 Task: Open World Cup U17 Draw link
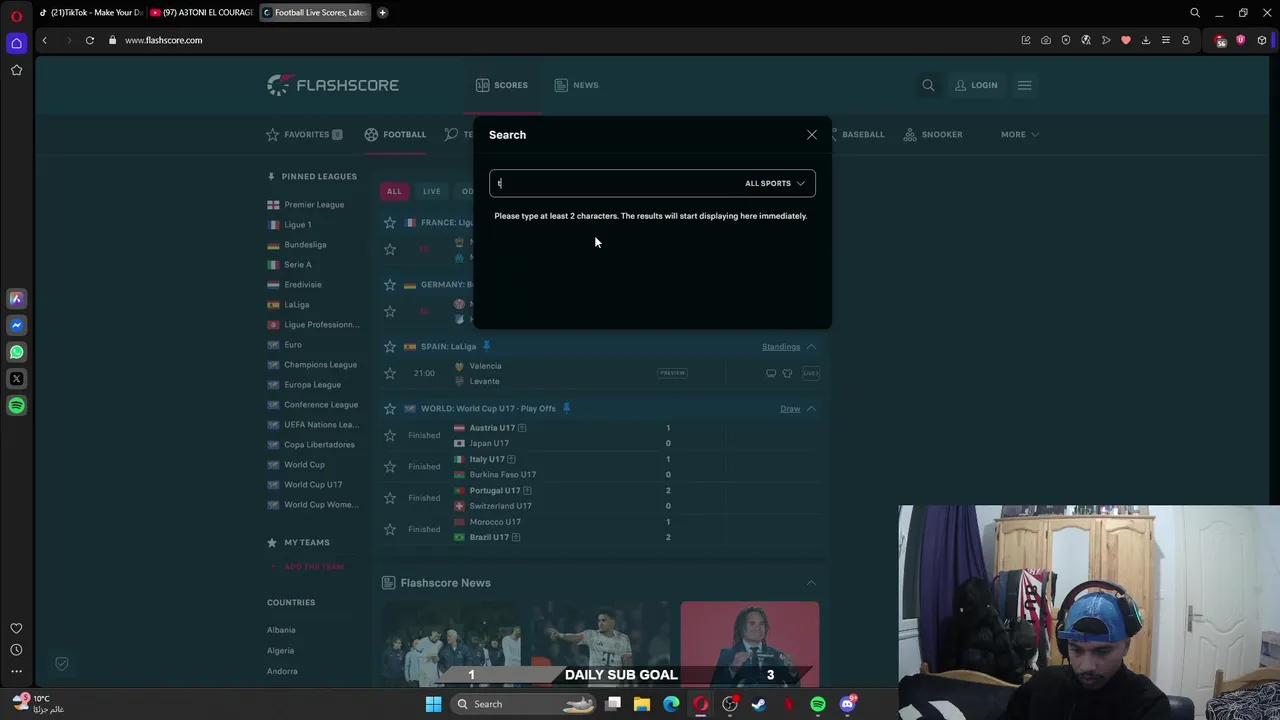(790, 409)
